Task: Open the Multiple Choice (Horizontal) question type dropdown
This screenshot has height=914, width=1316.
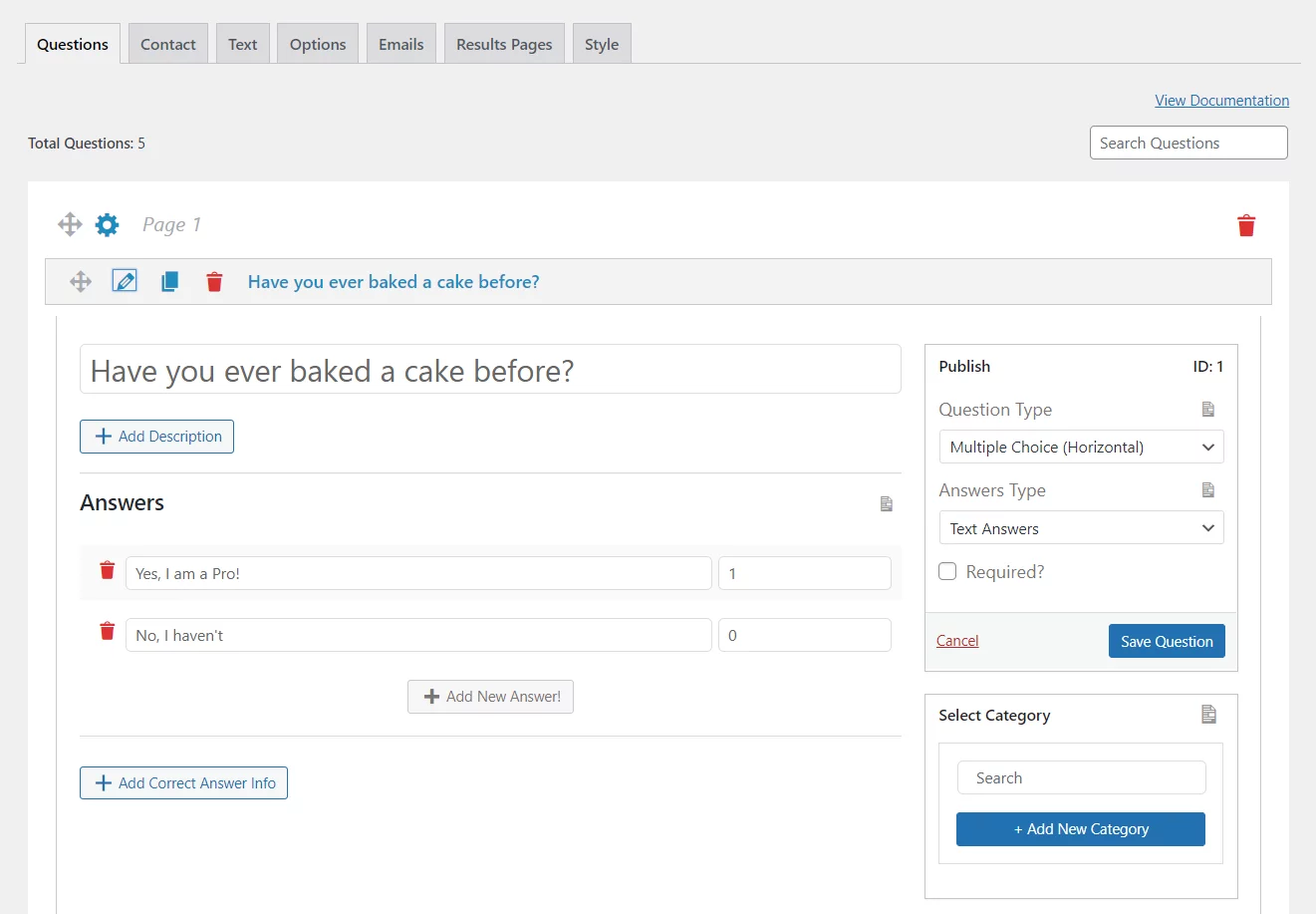Action: pos(1081,448)
